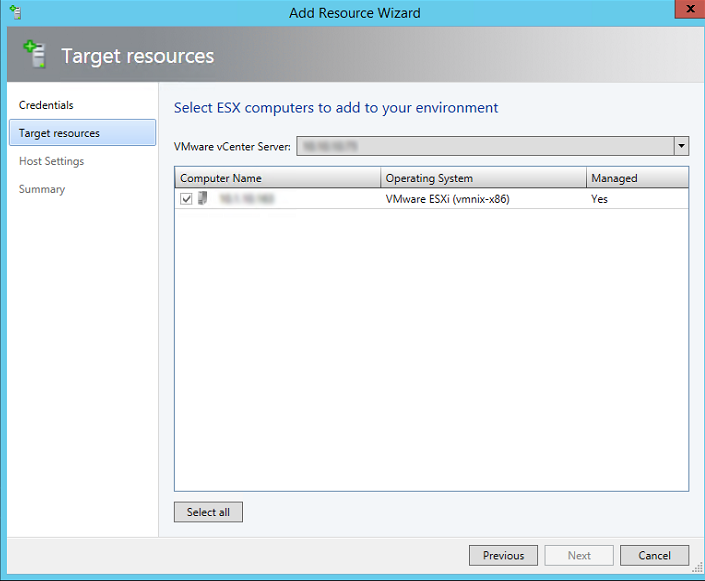Click the Select all button
The height and width of the screenshot is (581, 705).
pyautogui.click(x=208, y=512)
